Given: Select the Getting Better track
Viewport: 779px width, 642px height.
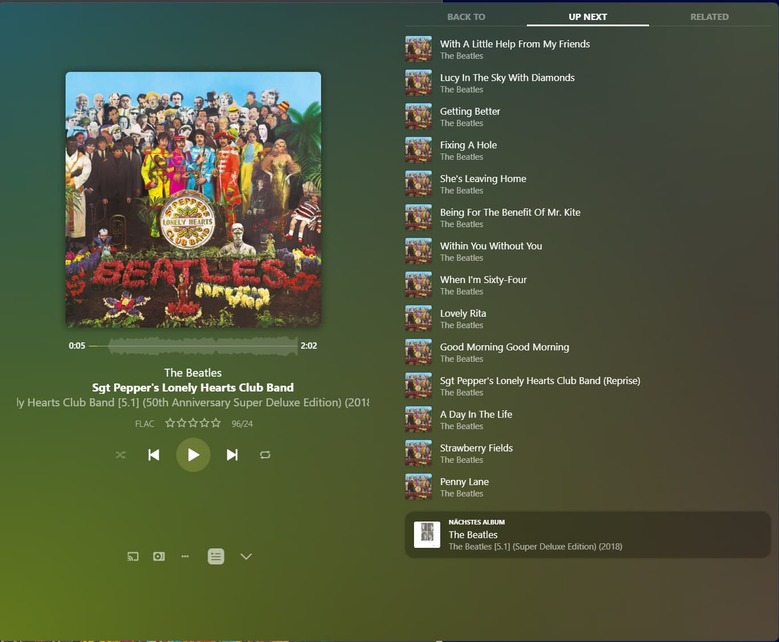Looking at the screenshot, I should [x=587, y=116].
